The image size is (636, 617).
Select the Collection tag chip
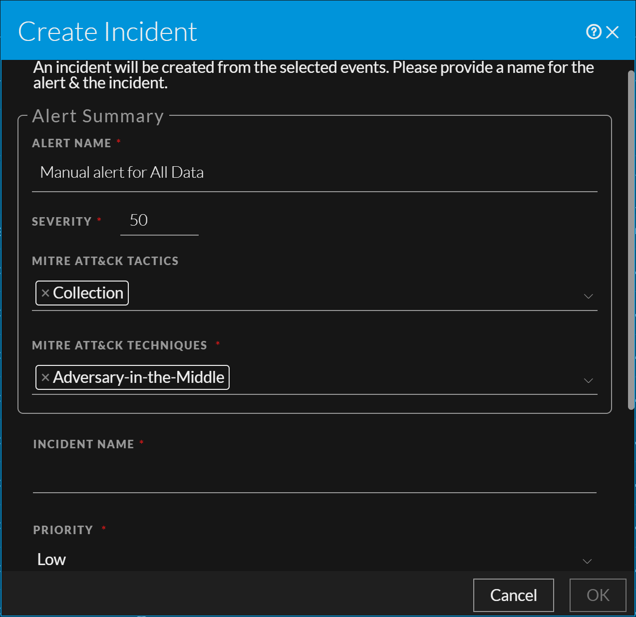[x=88, y=293]
